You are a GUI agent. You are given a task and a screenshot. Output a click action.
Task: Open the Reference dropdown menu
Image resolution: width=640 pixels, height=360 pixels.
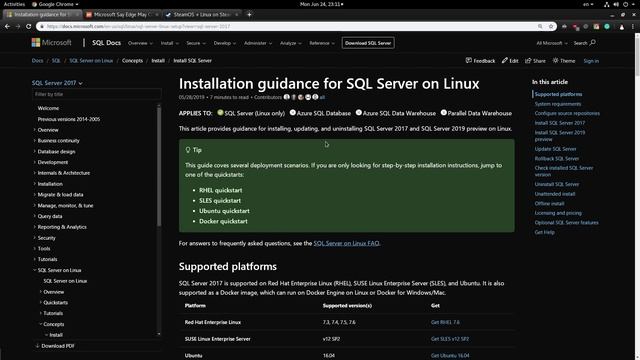[322, 43]
